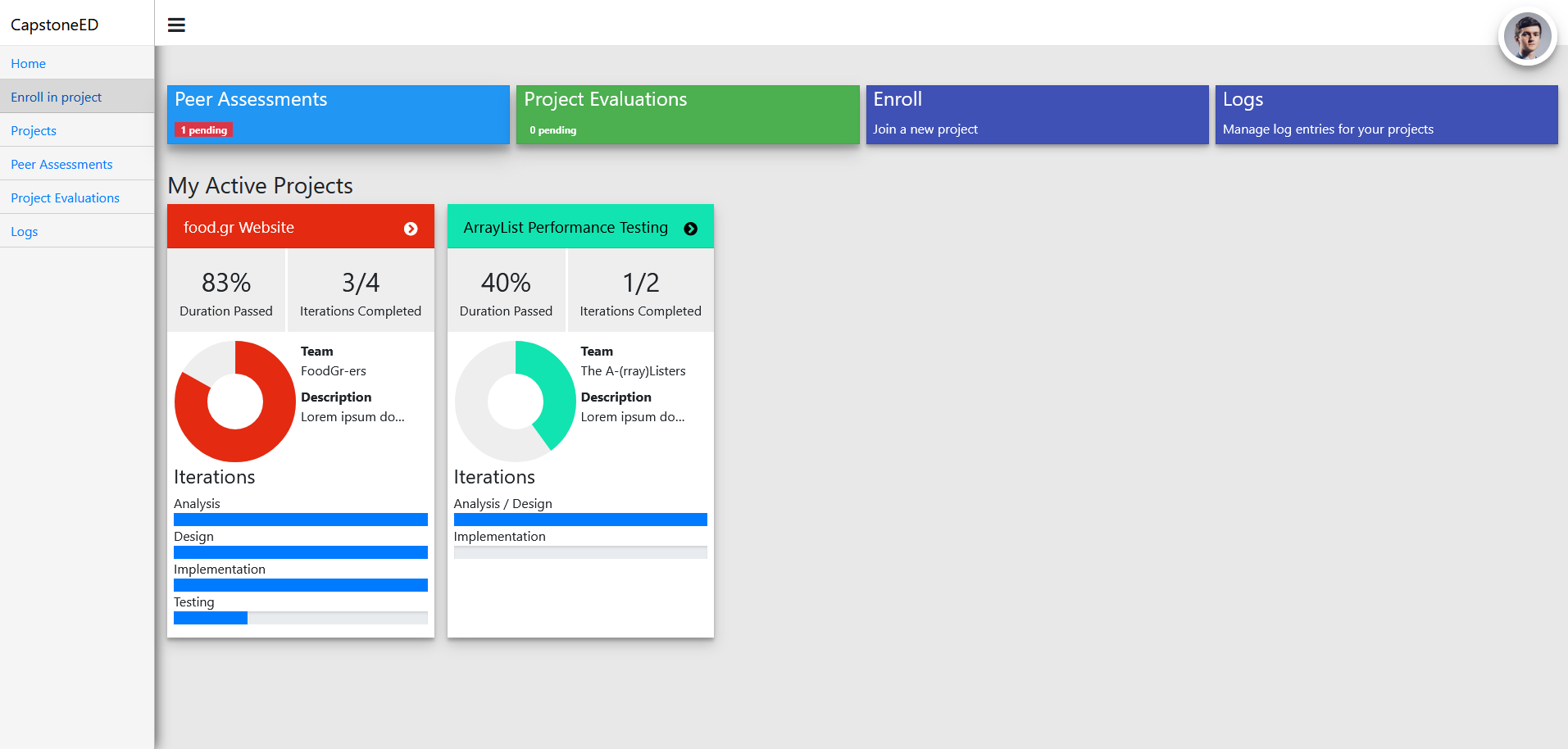This screenshot has height=749, width=1568.
Task: Open Home in the sidebar
Action: [x=29, y=63]
